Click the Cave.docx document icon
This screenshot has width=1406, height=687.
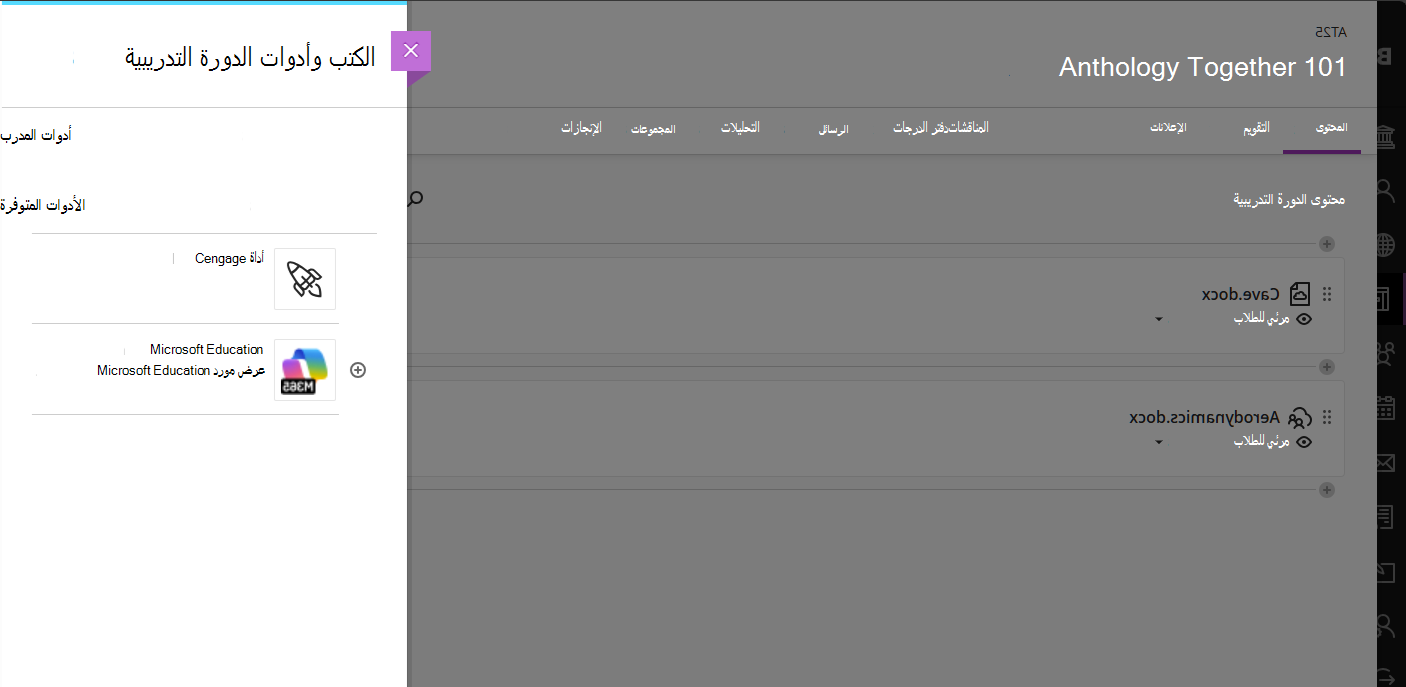pos(1300,294)
